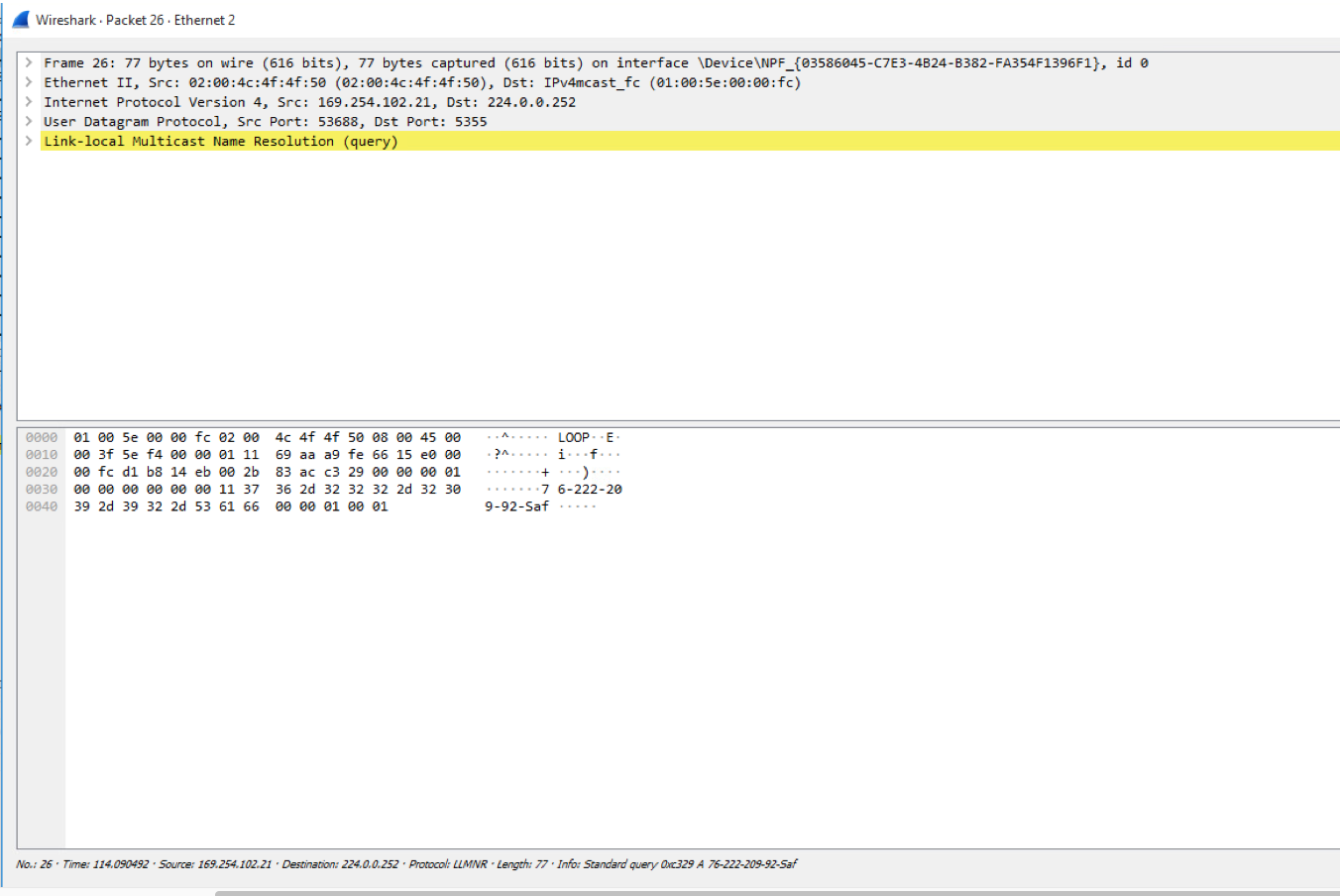Viewport: 1340px width, 896px height.
Task: Select the Internet Protocol Version 4 row
Action: (297, 102)
